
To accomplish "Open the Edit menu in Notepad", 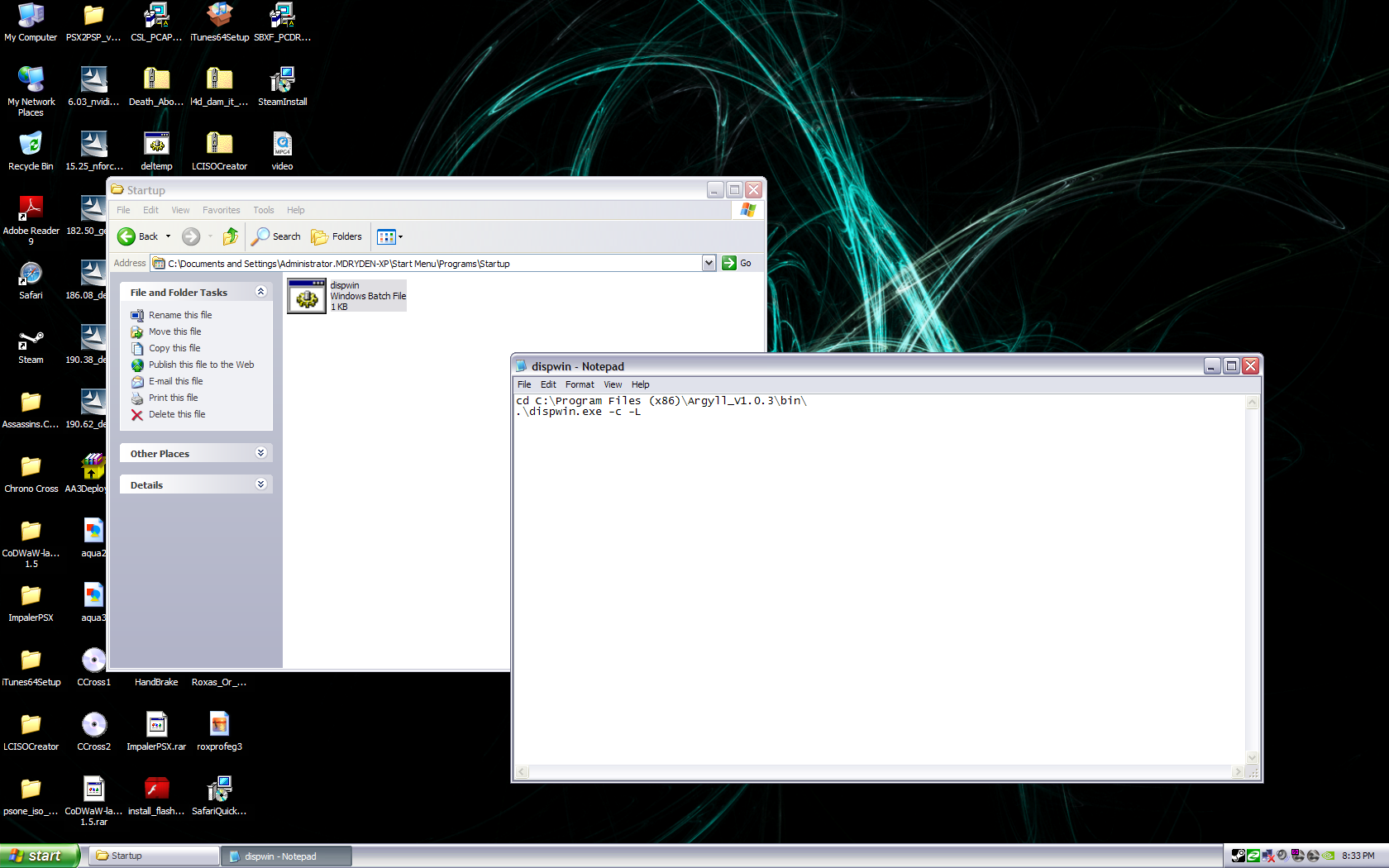I will tap(548, 384).
